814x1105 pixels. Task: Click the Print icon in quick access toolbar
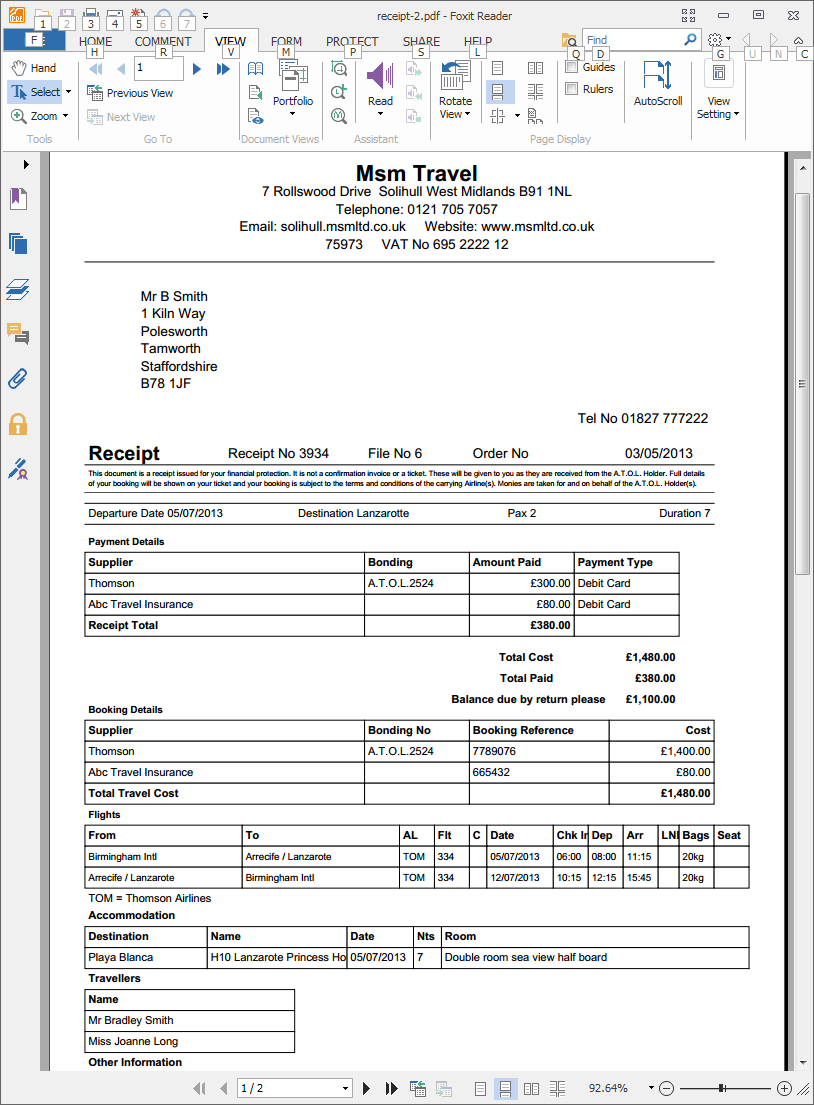point(90,16)
